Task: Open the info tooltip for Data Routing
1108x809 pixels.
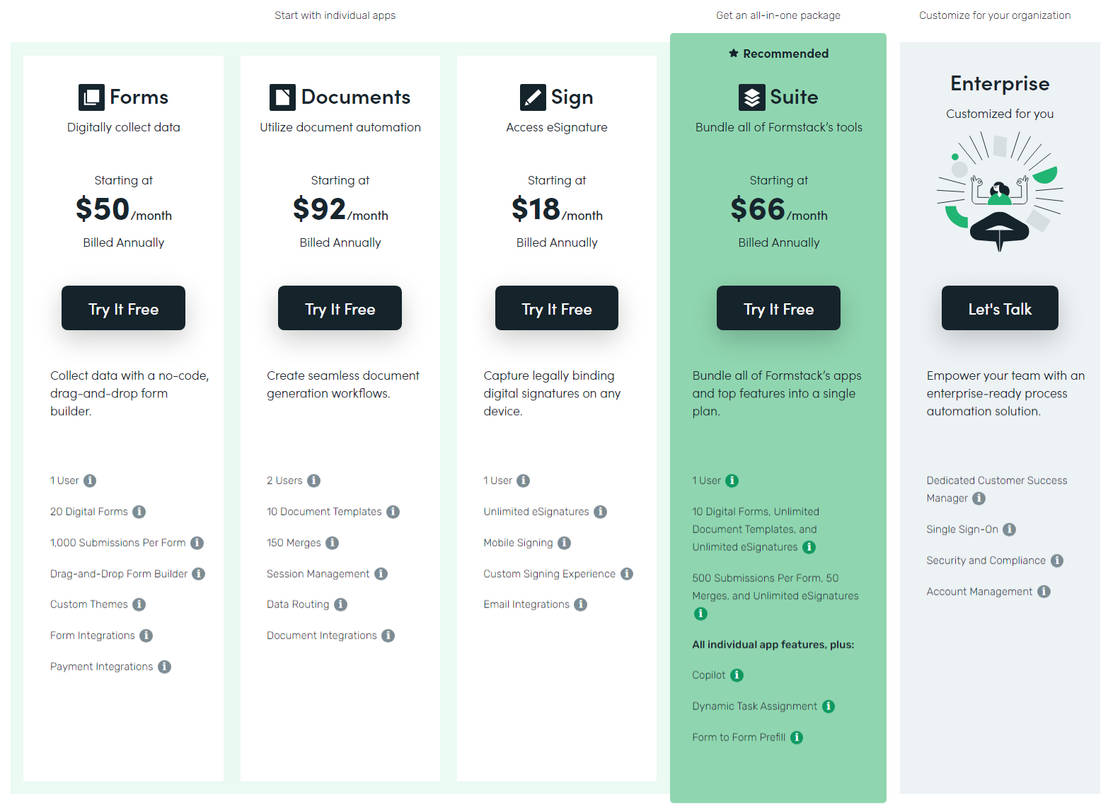Action: tap(341, 604)
